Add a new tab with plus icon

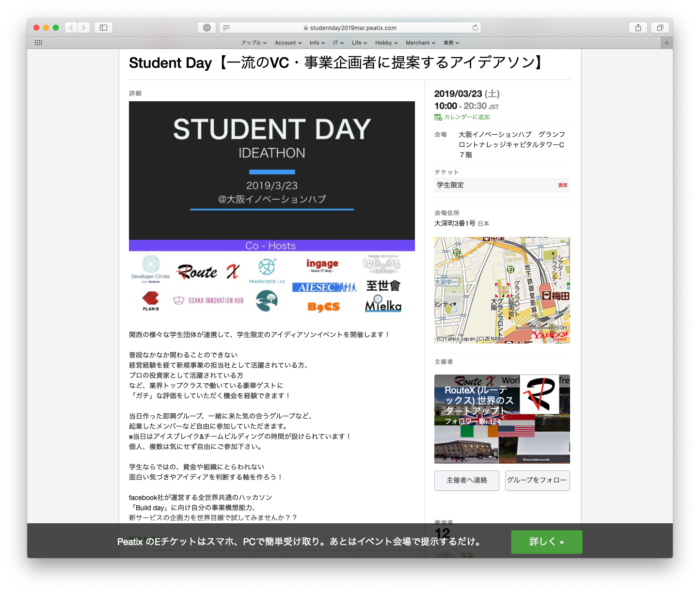click(667, 43)
